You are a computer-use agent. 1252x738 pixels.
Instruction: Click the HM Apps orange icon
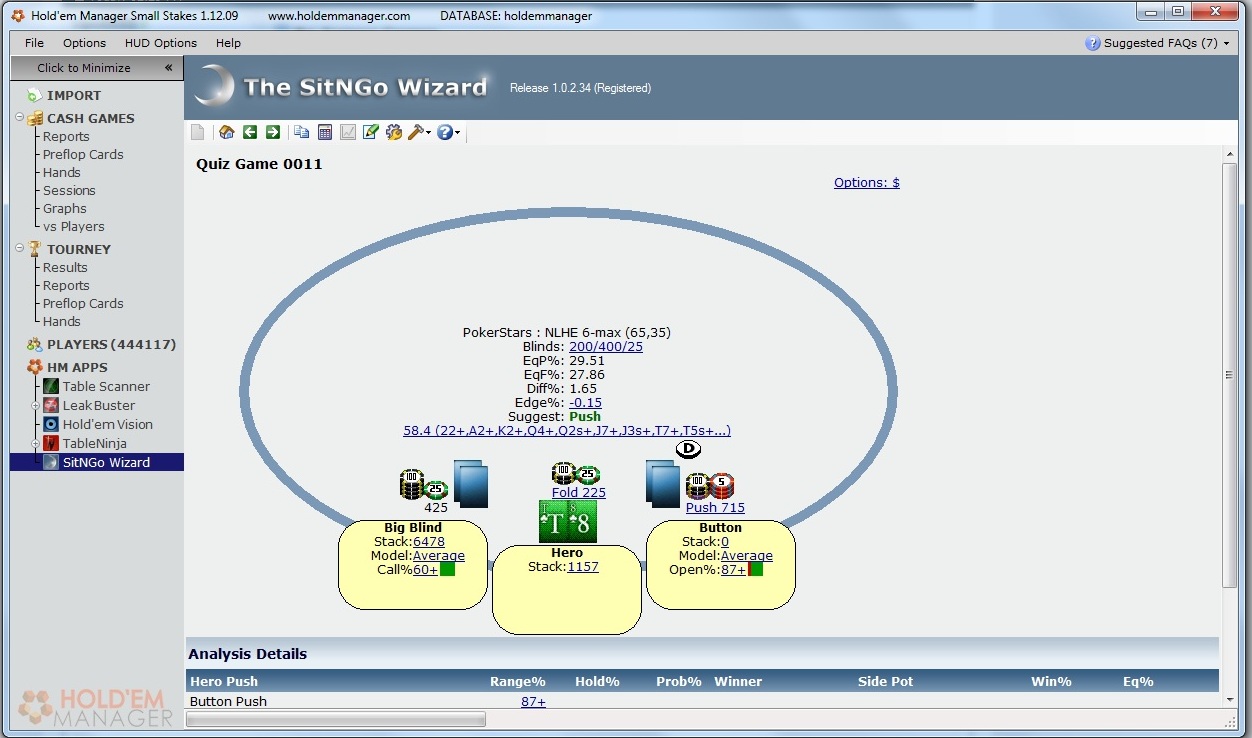tap(34, 367)
